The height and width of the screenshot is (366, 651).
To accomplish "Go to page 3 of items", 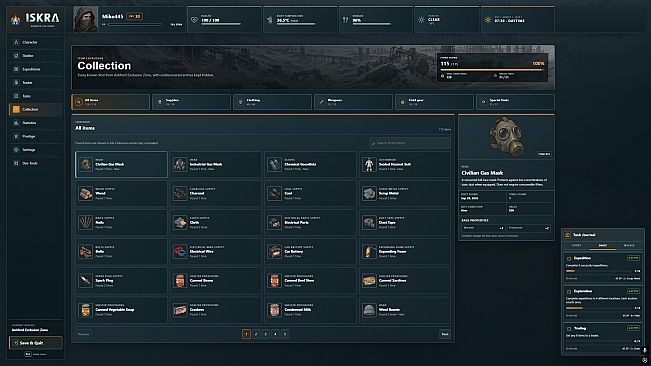I will click(x=266, y=334).
